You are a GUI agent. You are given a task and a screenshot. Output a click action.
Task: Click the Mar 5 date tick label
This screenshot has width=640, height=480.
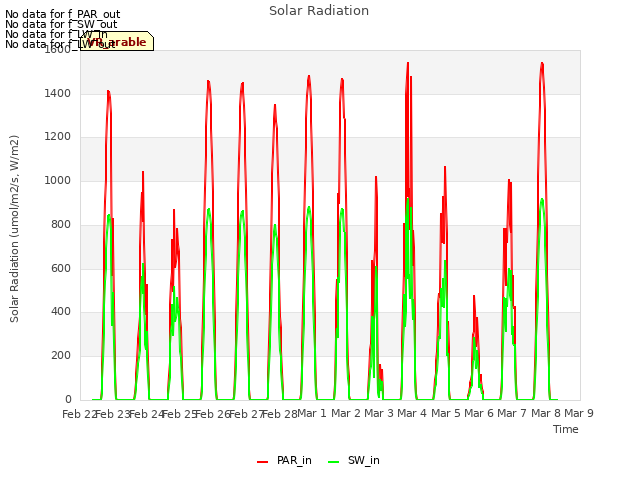446,413
